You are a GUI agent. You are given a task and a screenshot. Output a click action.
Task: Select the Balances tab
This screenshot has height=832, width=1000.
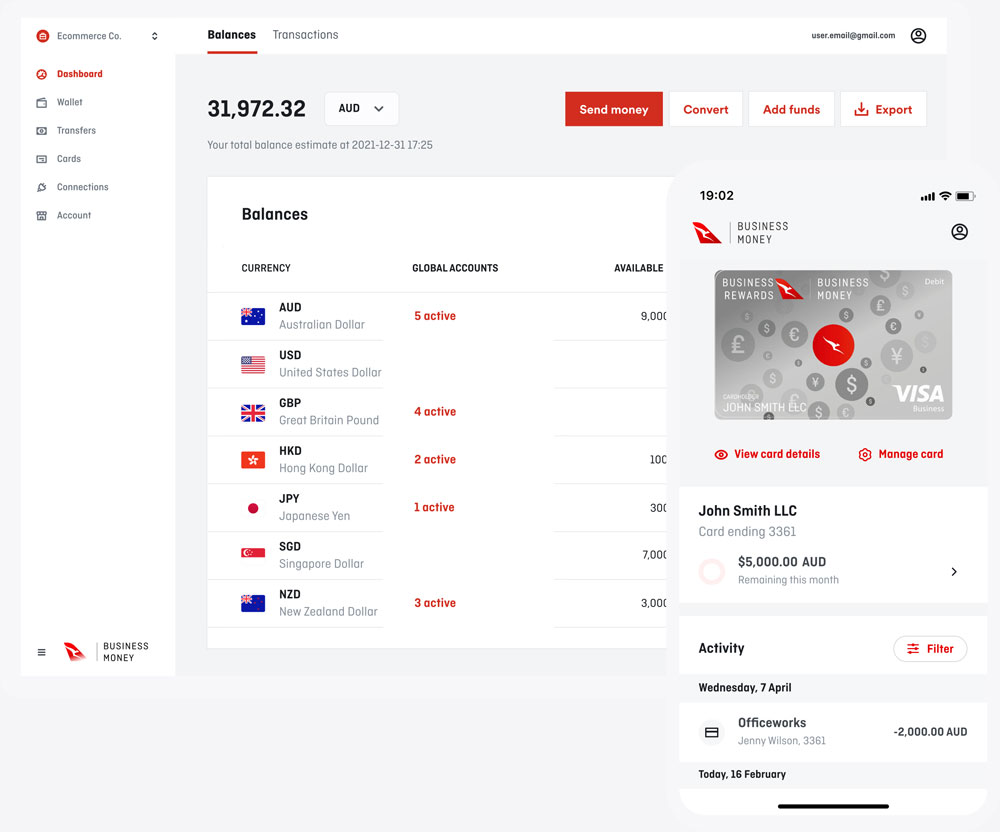[232, 35]
